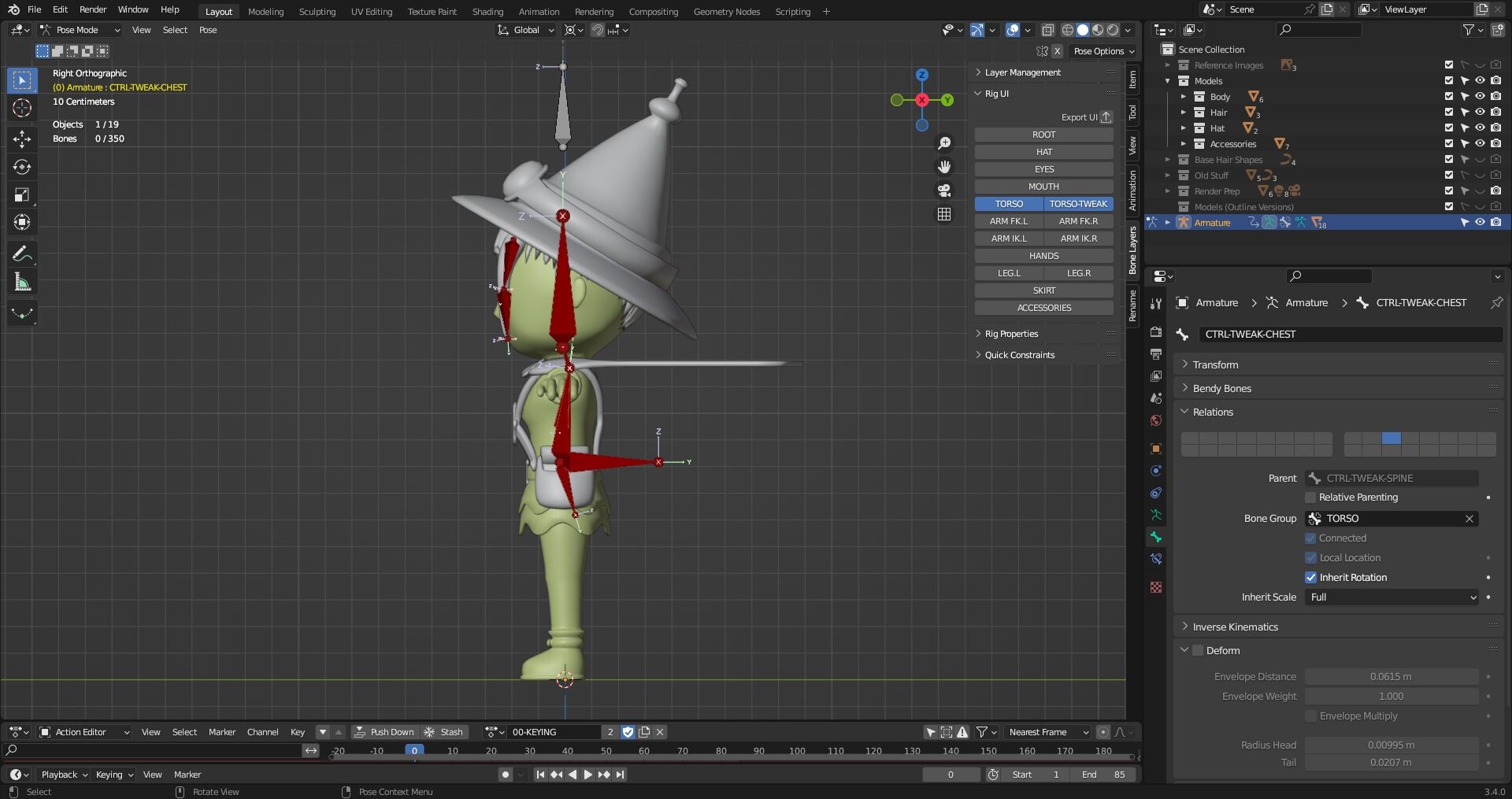1512x799 pixels.
Task: Switch to rendered viewport shading
Action: pos(1111,30)
